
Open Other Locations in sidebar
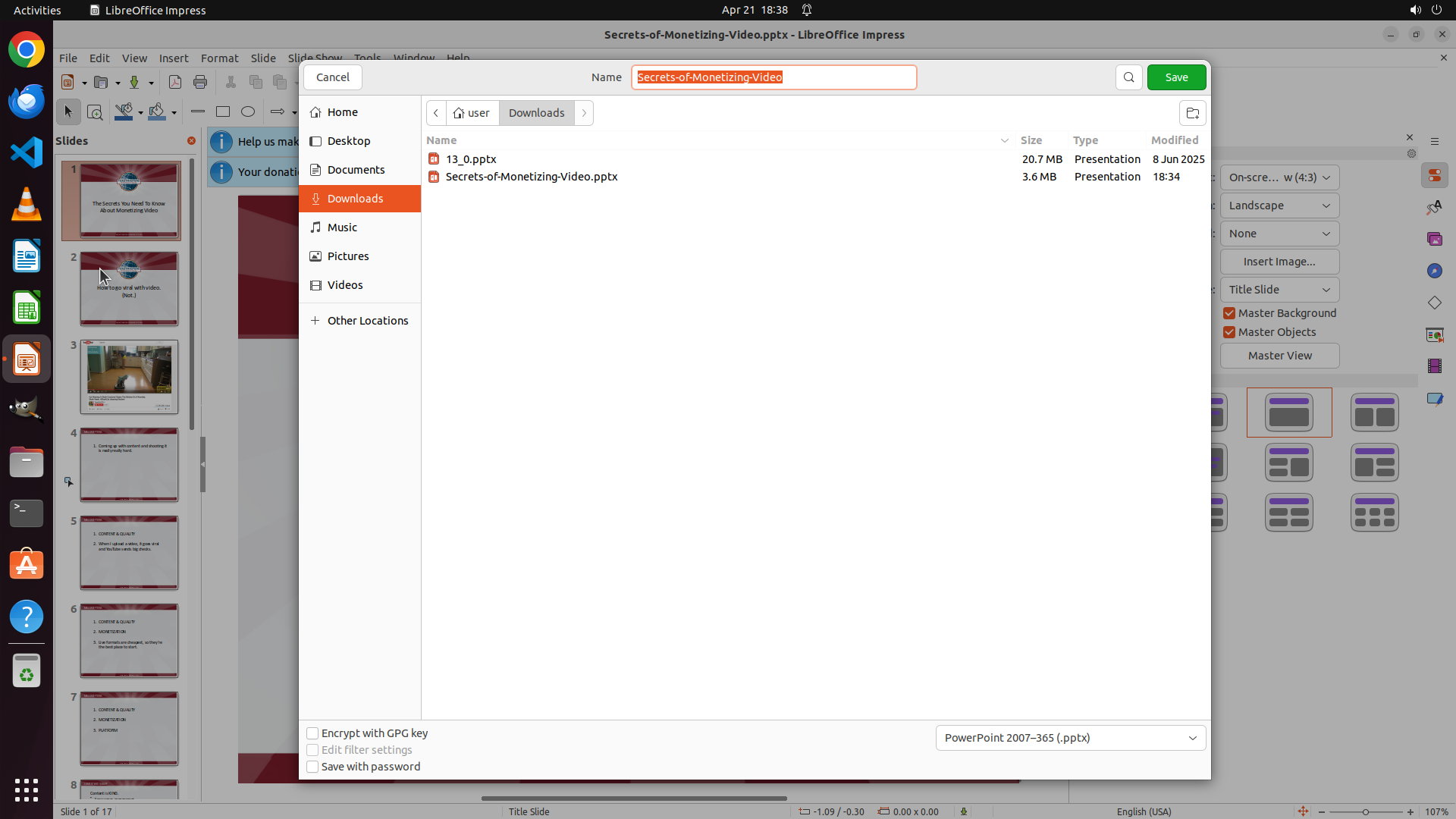pyautogui.click(x=367, y=321)
